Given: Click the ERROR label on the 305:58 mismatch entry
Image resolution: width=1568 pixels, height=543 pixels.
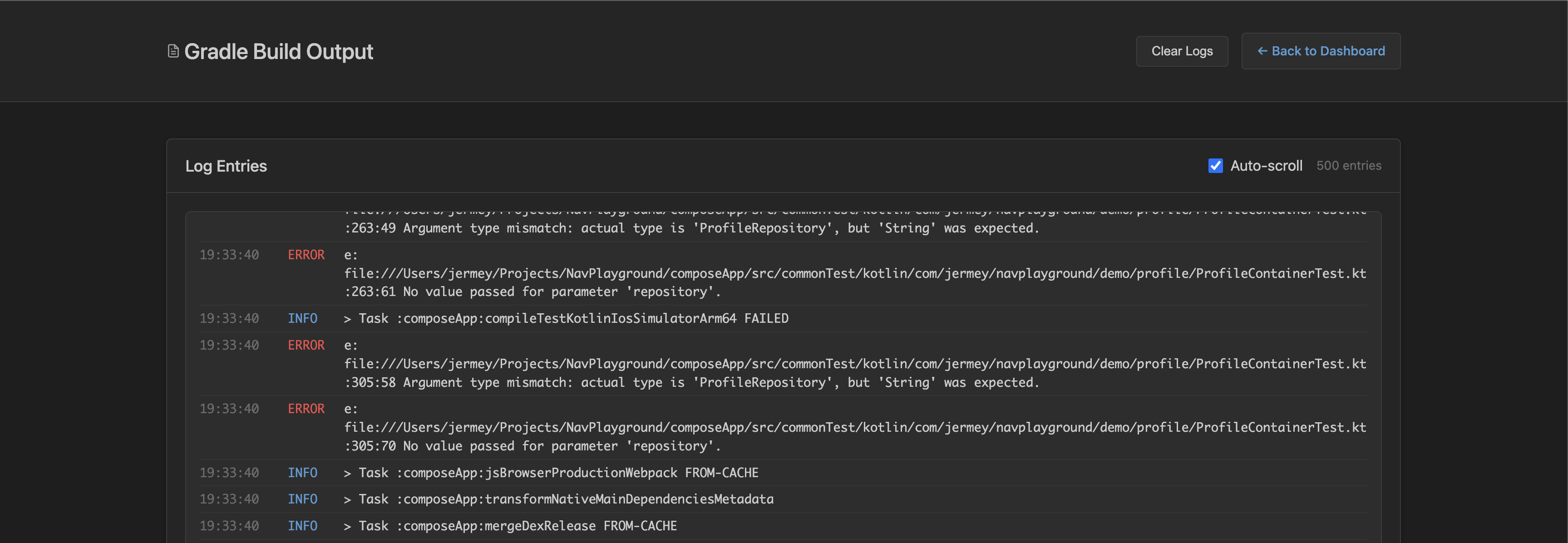Looking at the screenshot, I should click(x=306, y=345).
